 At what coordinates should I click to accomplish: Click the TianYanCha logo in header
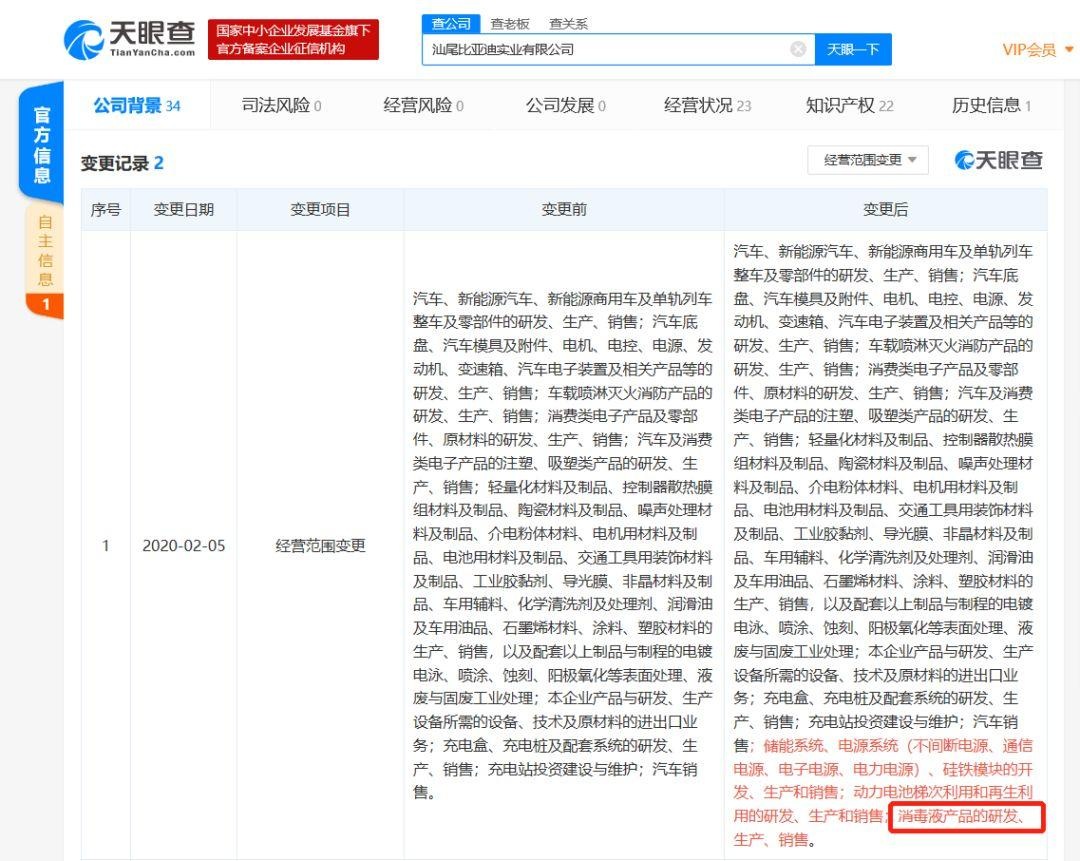(130, 40)
